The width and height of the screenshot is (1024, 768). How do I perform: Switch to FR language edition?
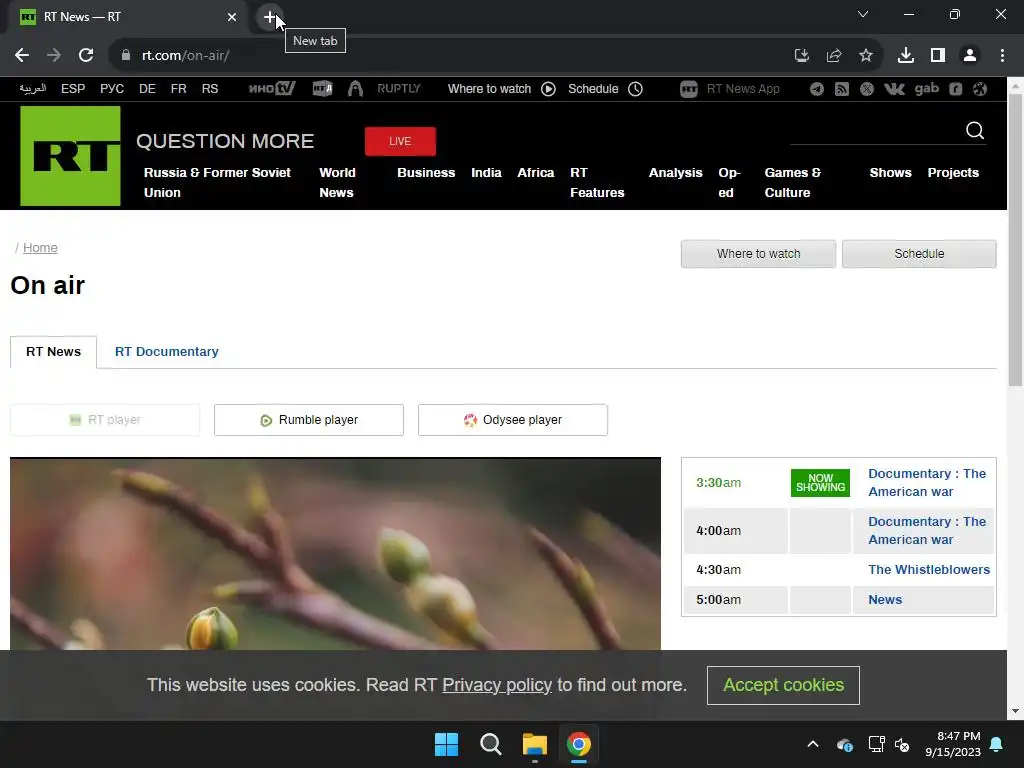pyautogui.click(x=178, y=89)
